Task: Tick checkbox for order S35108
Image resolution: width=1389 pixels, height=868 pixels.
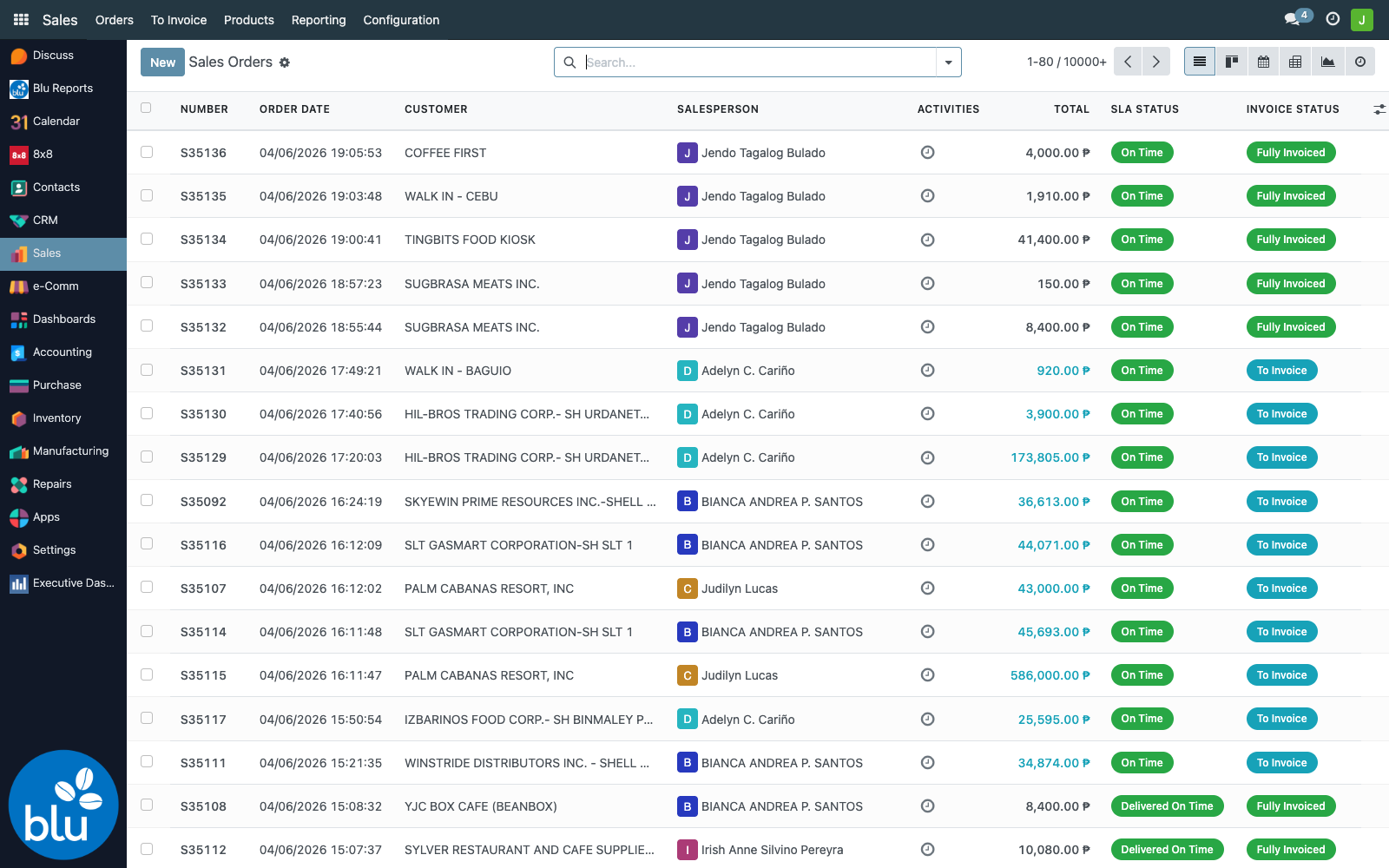Action: [147, 805]
